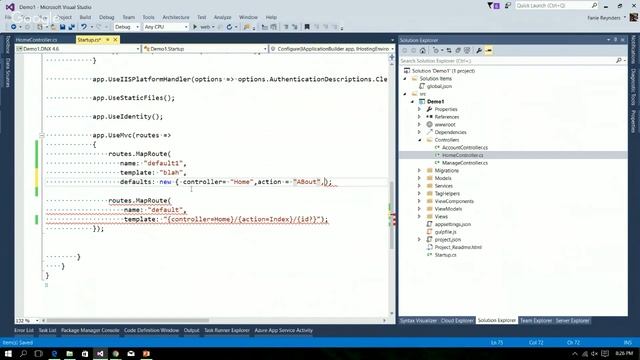This screenshot has width=640, height=360.
Task: Open the Any CPU platform dropdown
Action: (166, 27)
